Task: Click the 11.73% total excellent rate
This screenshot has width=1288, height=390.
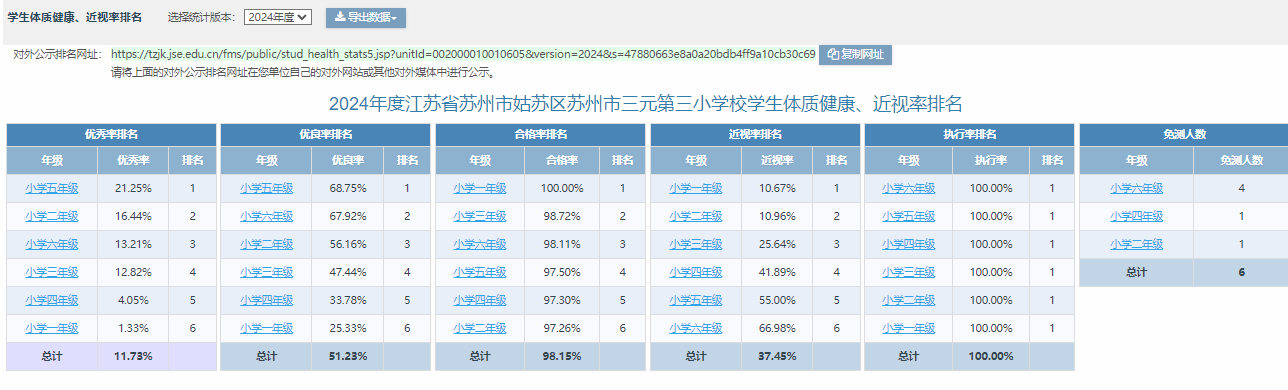Action: click(x=133, y=356)
